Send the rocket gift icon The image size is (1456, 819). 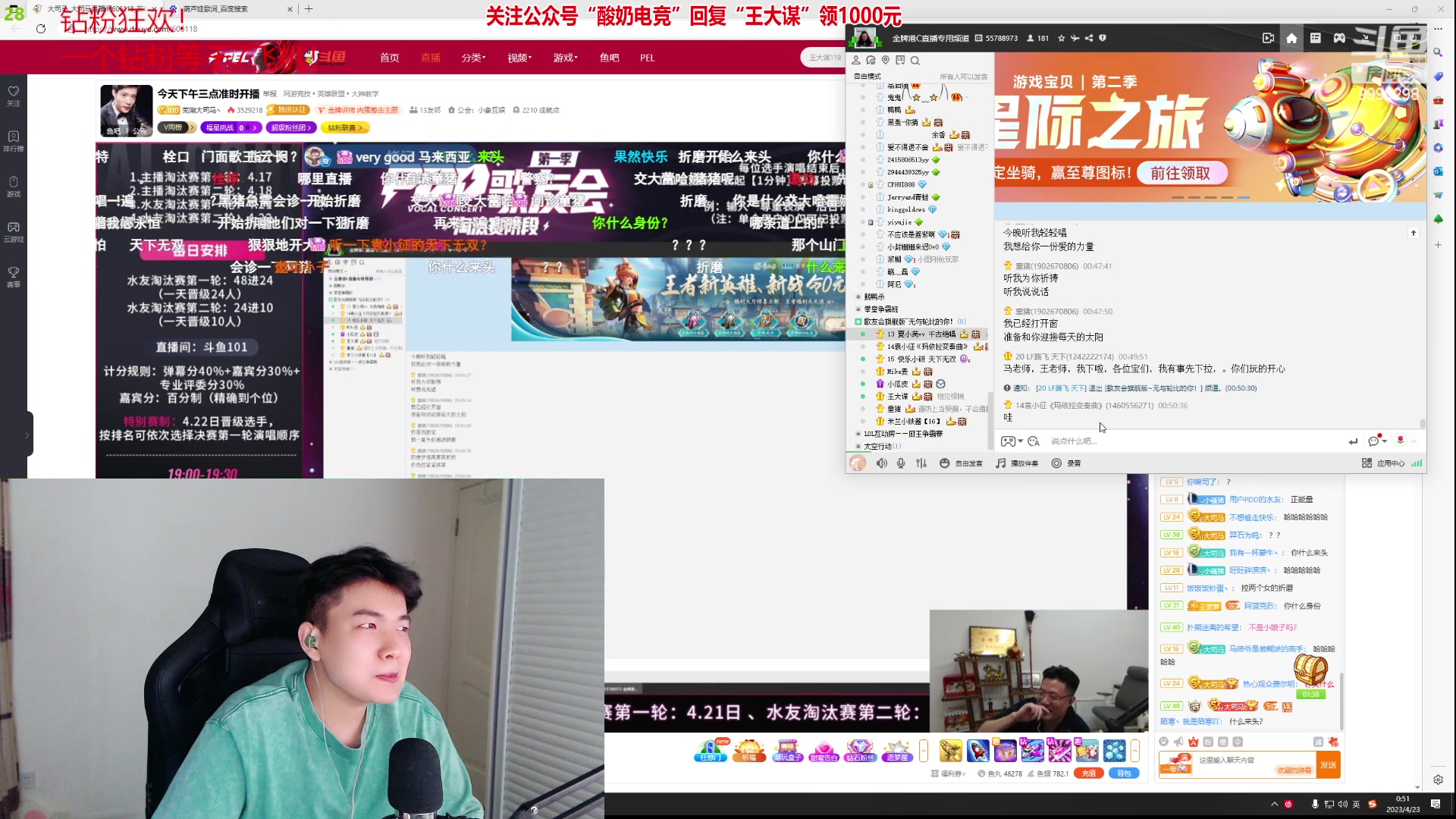pyautogui.click(x=977, y=751)
